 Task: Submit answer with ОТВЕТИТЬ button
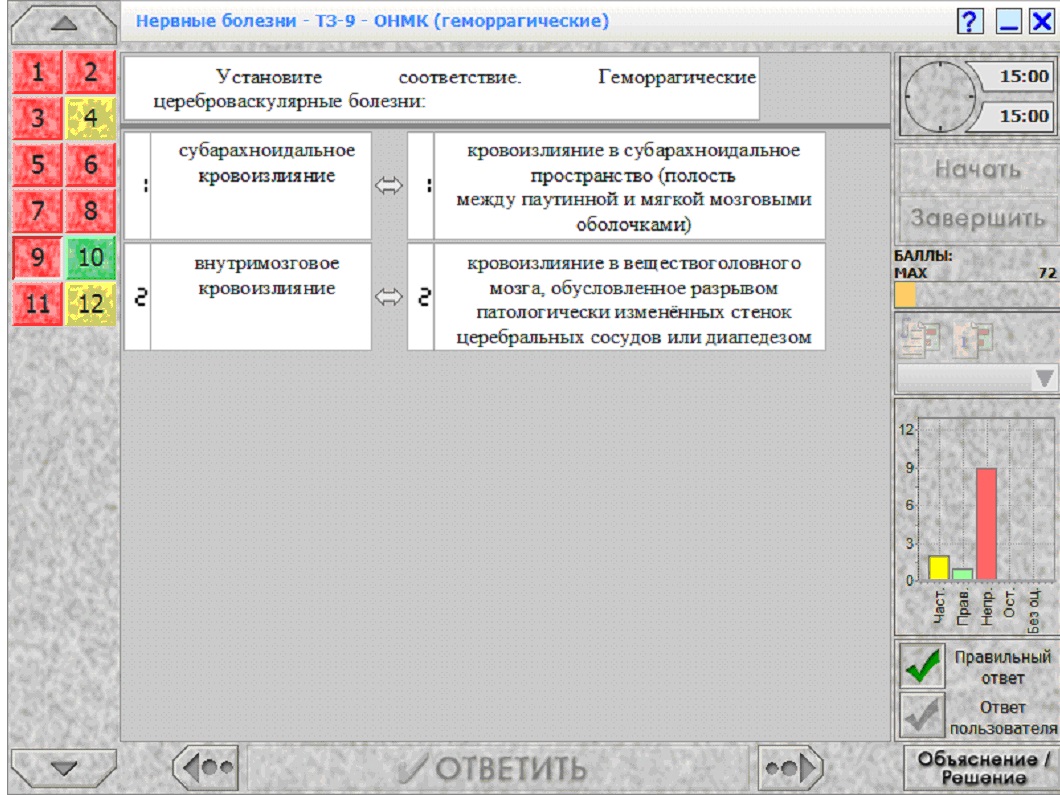point(499,768)
